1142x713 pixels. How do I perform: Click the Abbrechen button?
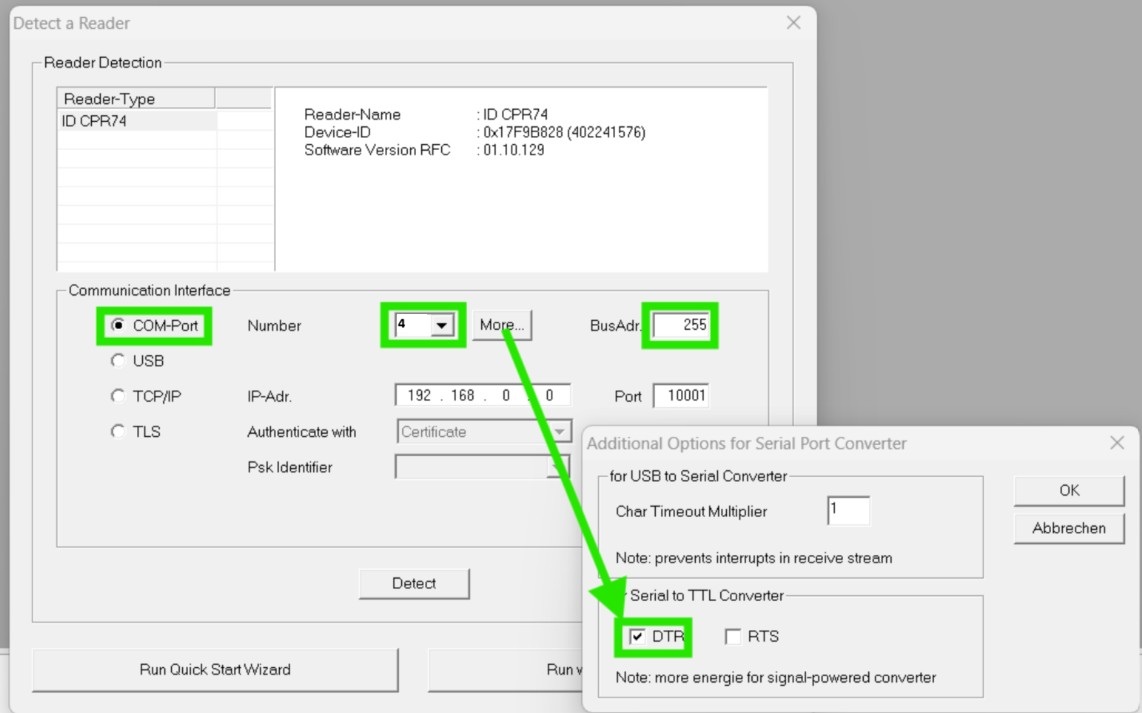(x=1069, y=528)
